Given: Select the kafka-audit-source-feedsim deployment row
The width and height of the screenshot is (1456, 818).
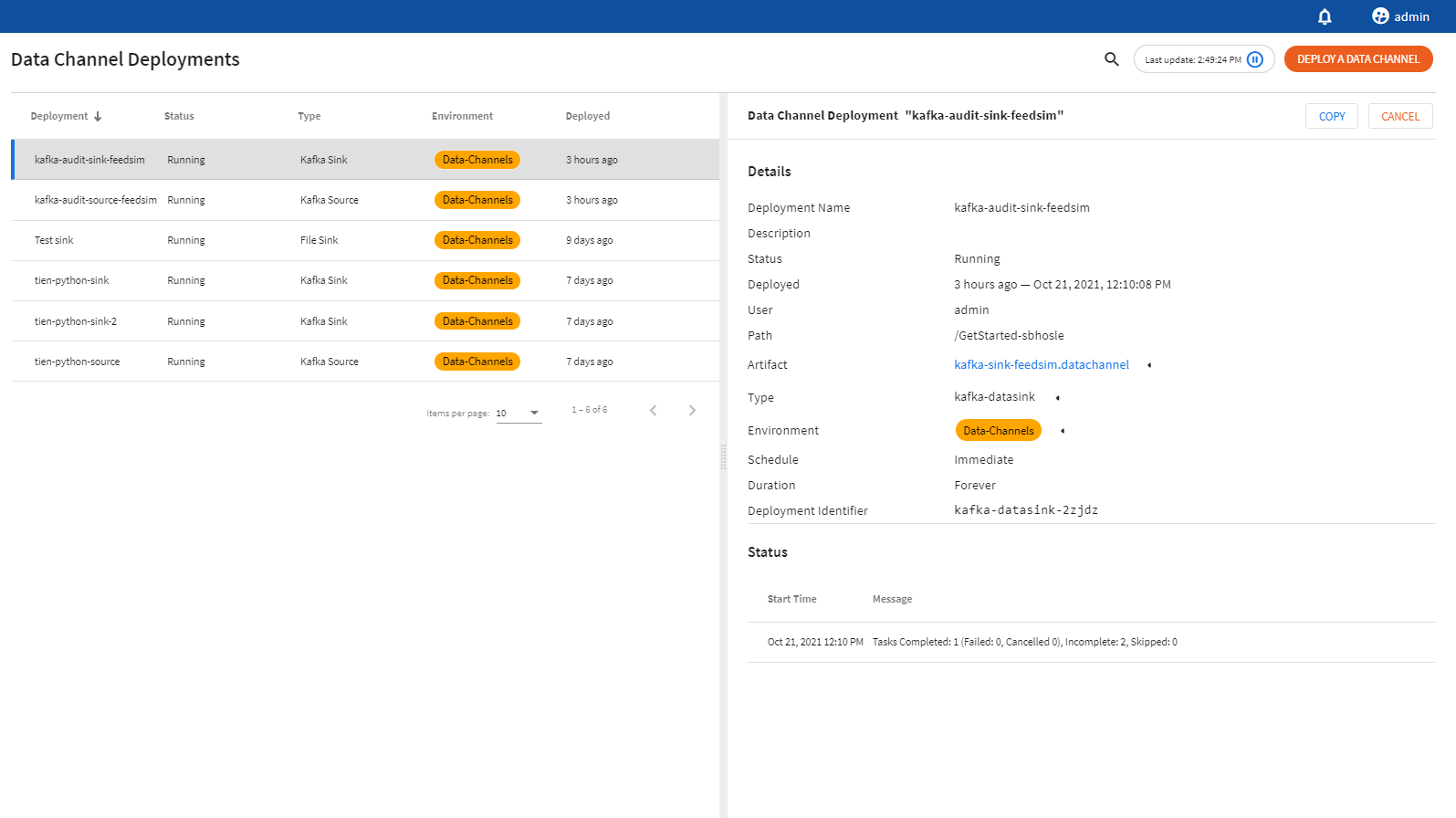Looking at the screenshot, I should [x=95, y=200].
